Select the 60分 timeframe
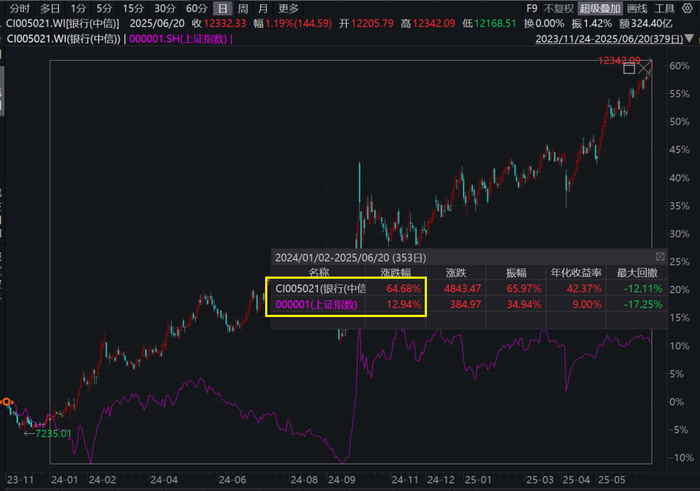 (x=196, y=8)
